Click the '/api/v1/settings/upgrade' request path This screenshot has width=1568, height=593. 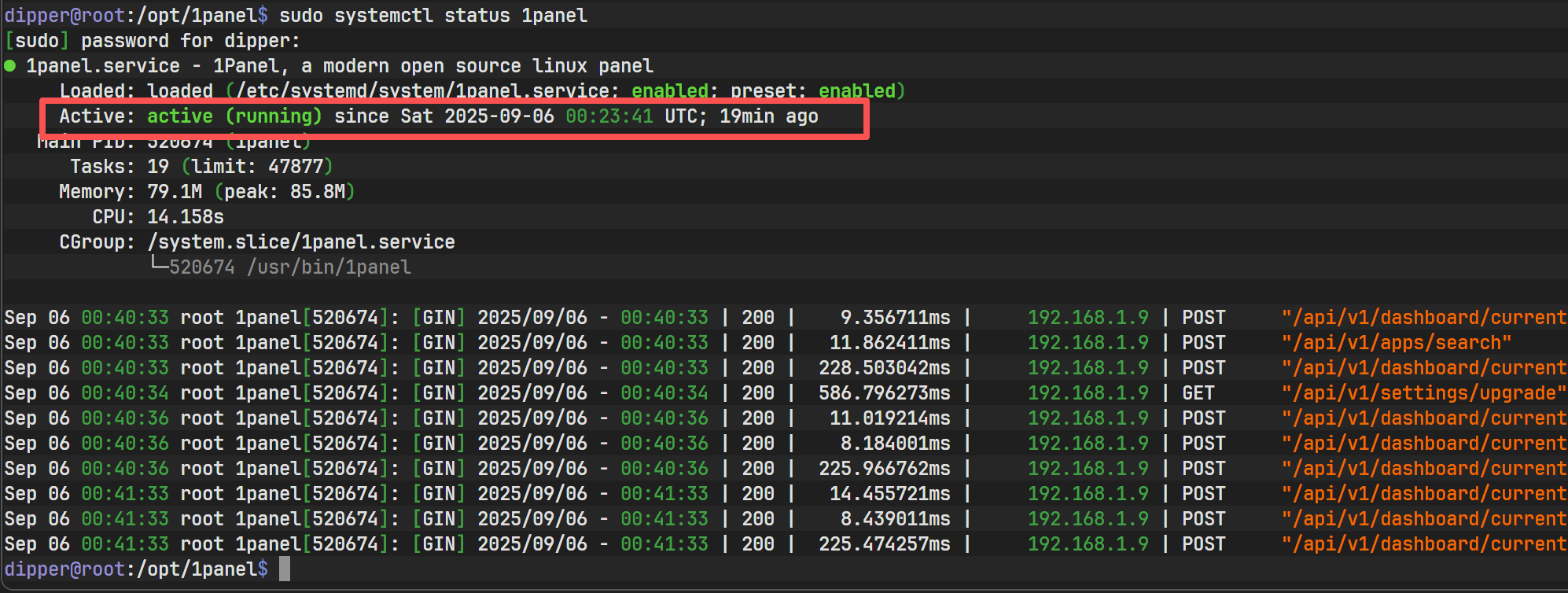click(x=1423, y=393)
